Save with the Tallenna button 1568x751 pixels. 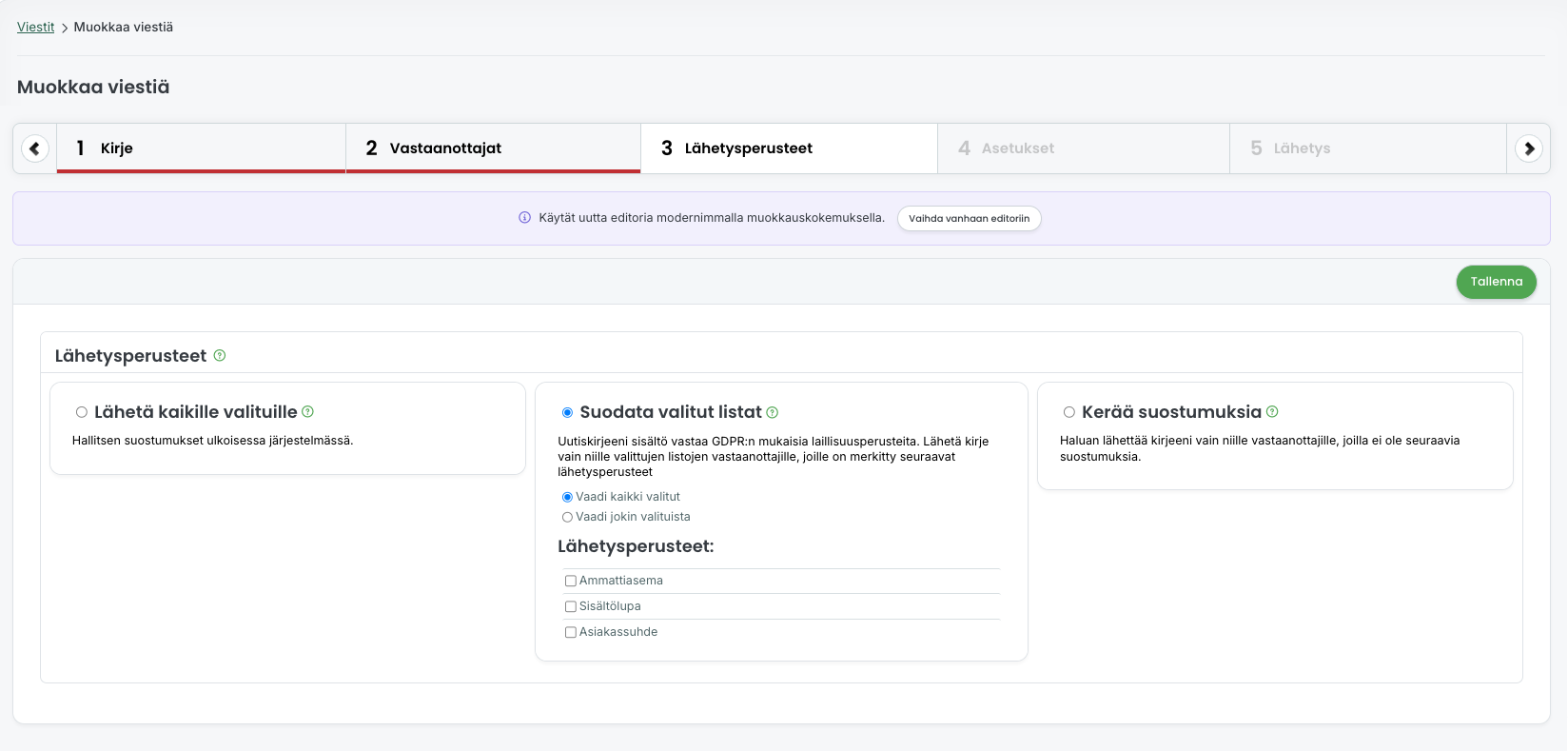click(x=1497, y=282)
